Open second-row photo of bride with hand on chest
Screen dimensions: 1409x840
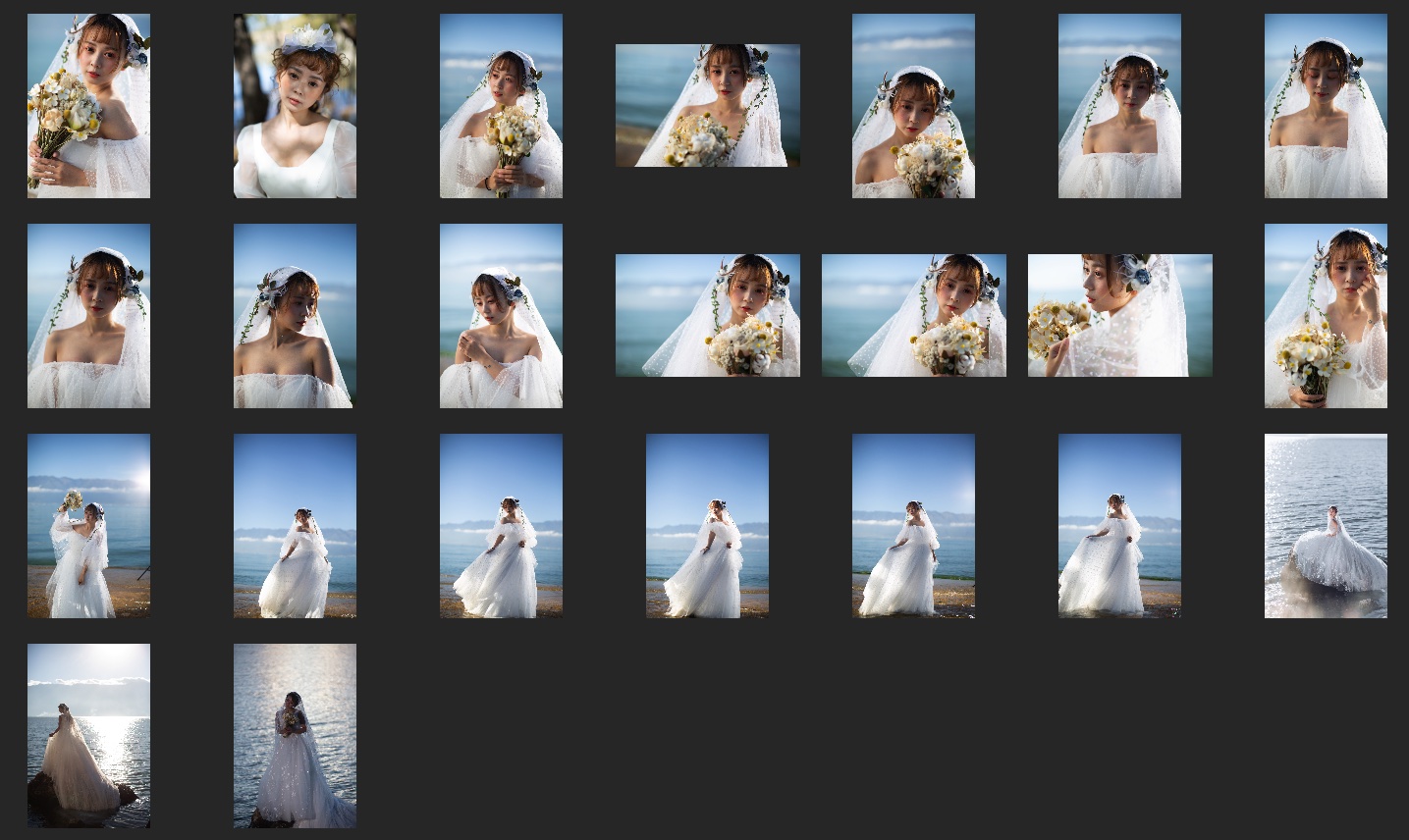(x=501, y=316)
